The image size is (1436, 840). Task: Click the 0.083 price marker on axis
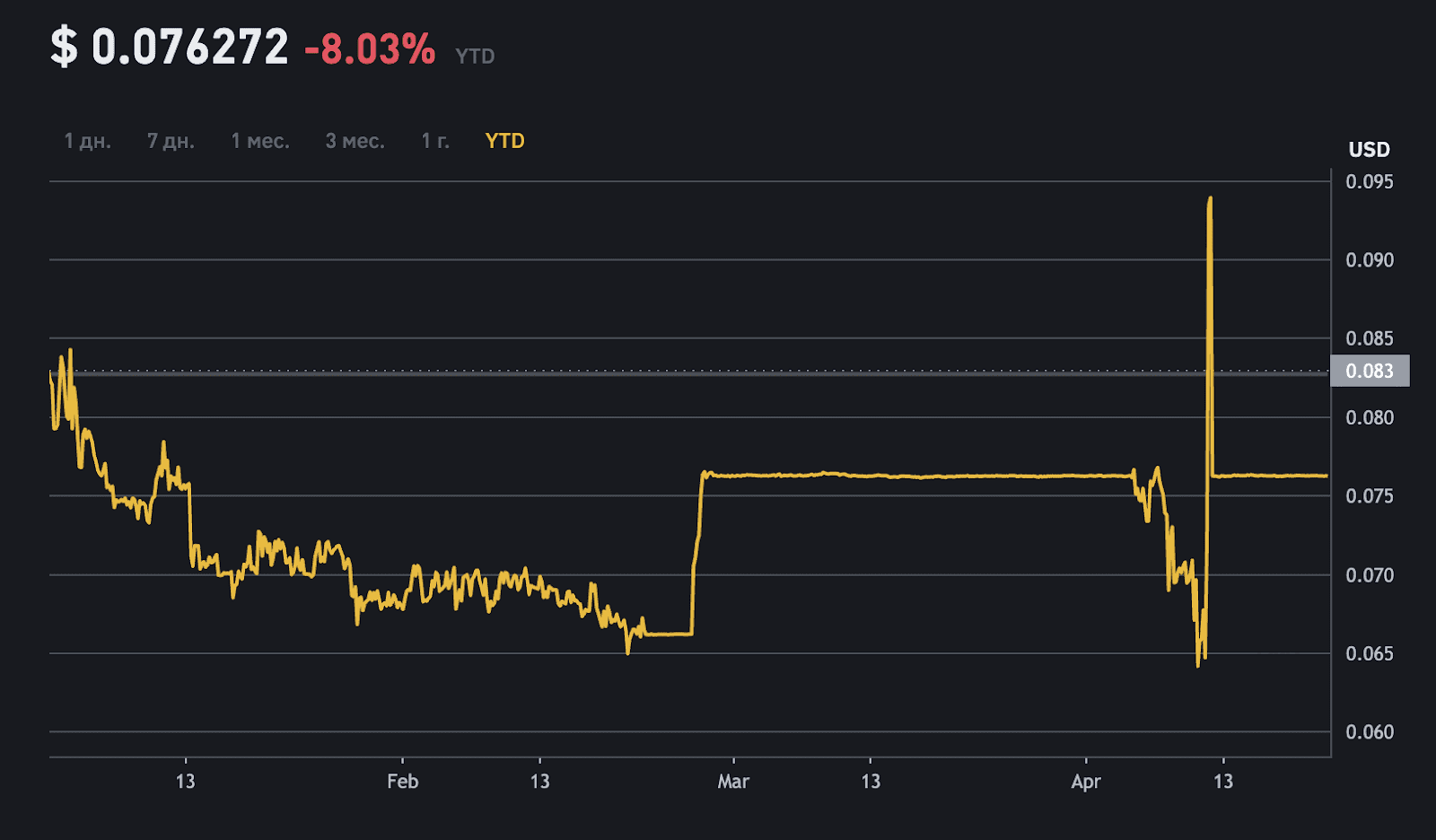(x=1370, y=371)
